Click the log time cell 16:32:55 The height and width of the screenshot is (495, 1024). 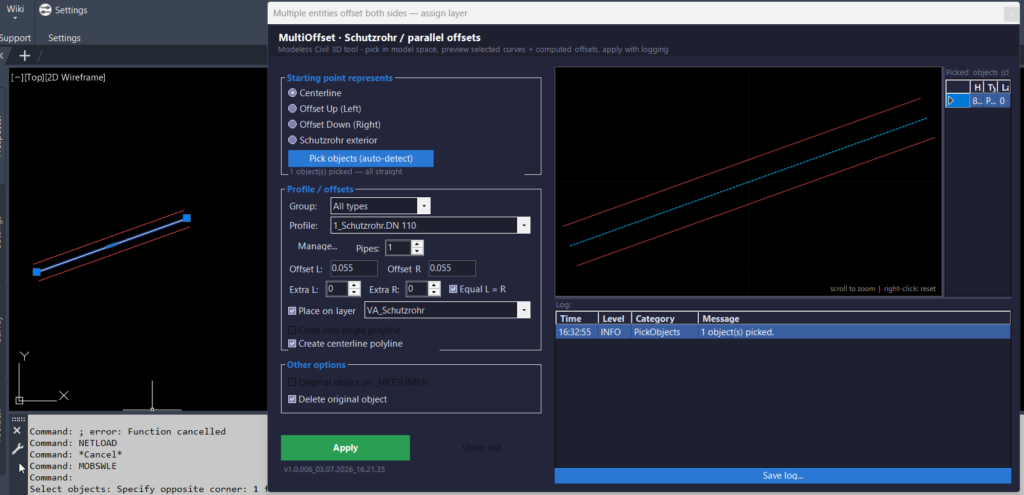tap(575, 332)
